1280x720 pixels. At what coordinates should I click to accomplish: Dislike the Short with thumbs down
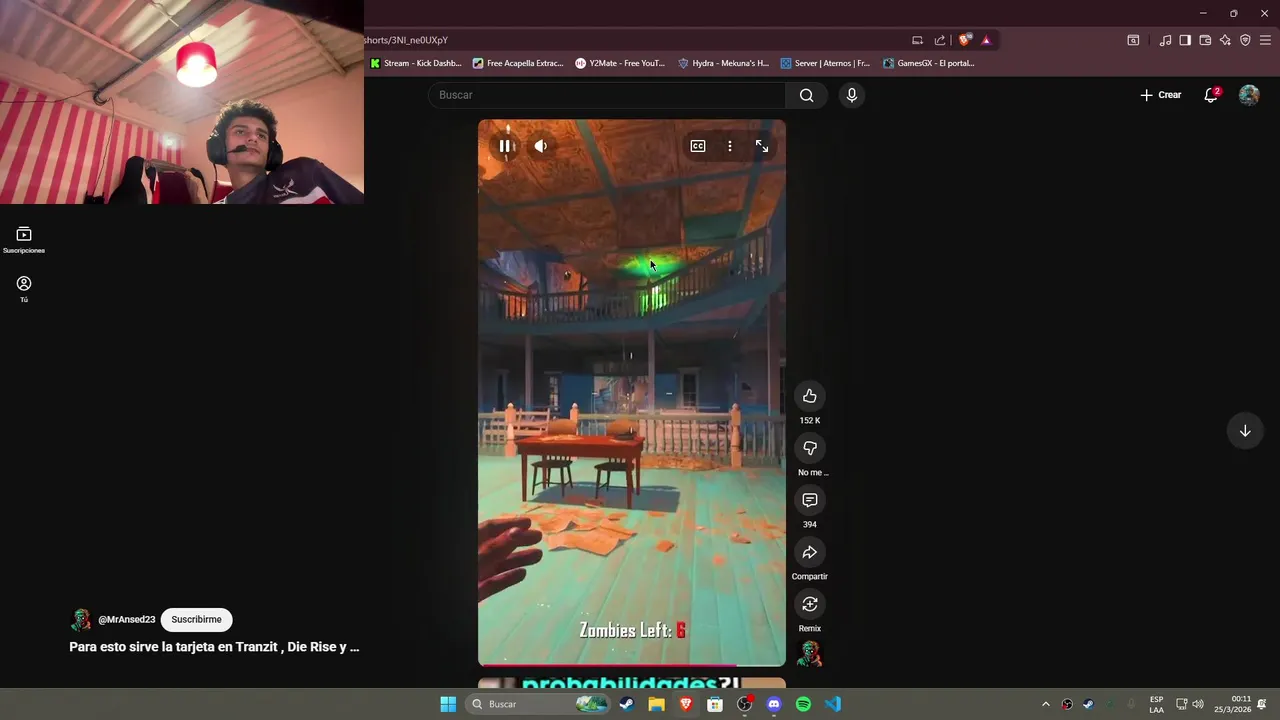810,448
